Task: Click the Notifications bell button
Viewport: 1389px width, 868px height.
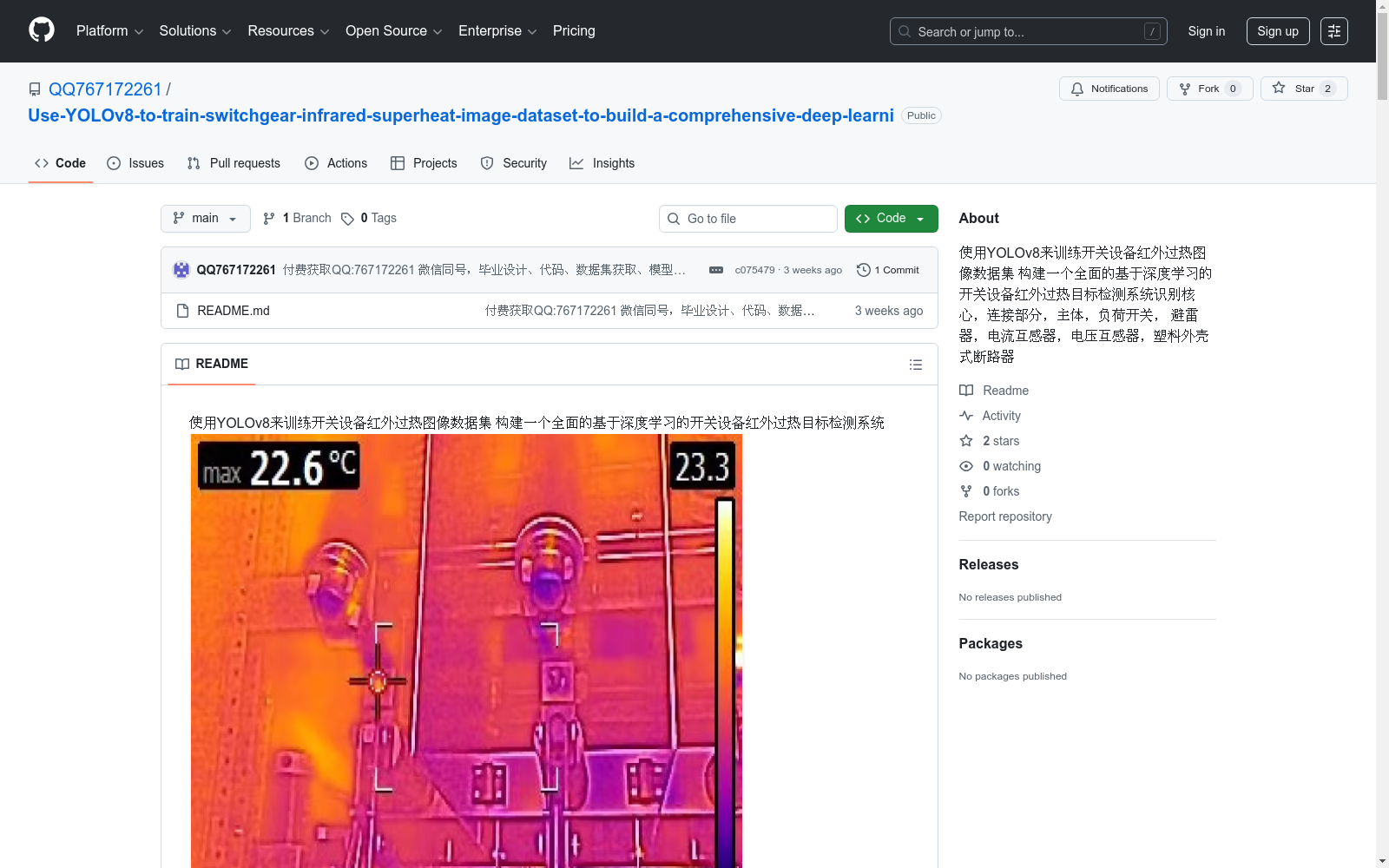Action: pyautogui.click(x=1109, y=89)
